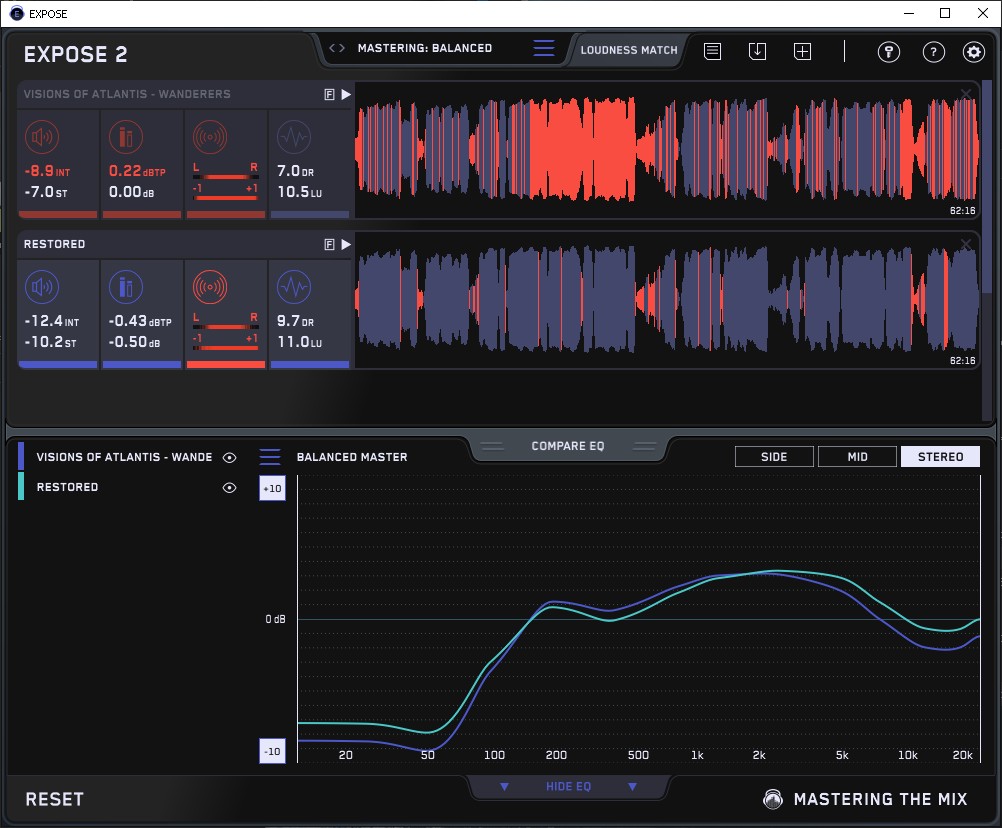
Task: Click loudness speaker icon for Restored track
Action: coord(42,287)
